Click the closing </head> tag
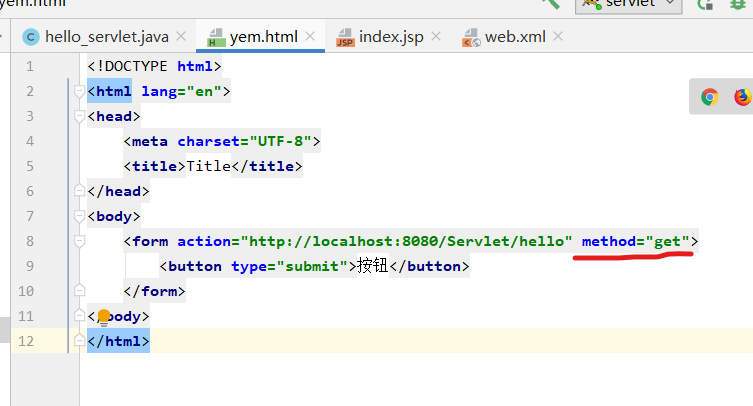753x406 pixels. coord(119,191)
